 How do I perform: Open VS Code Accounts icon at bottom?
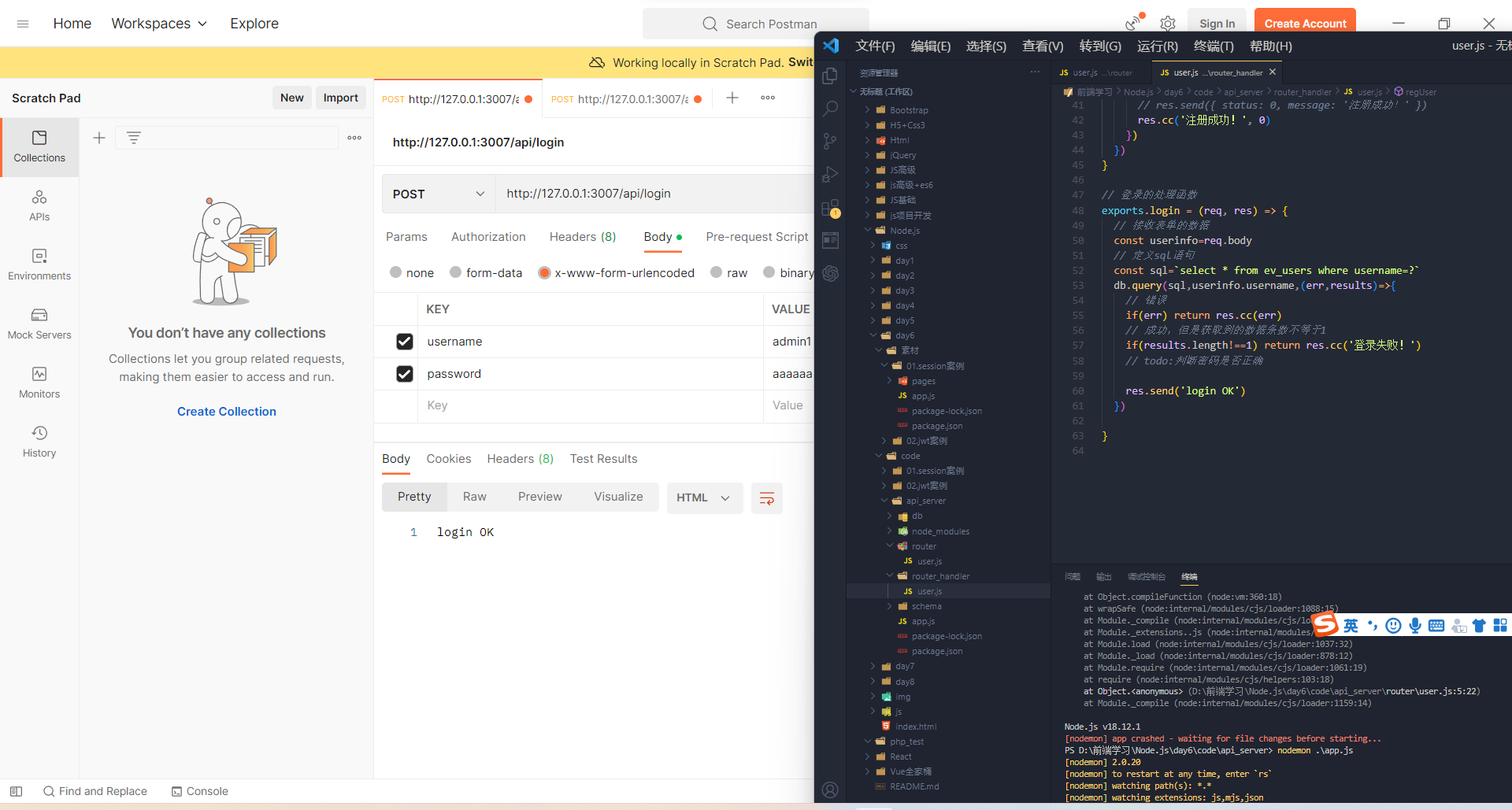(x=830, y=790)
